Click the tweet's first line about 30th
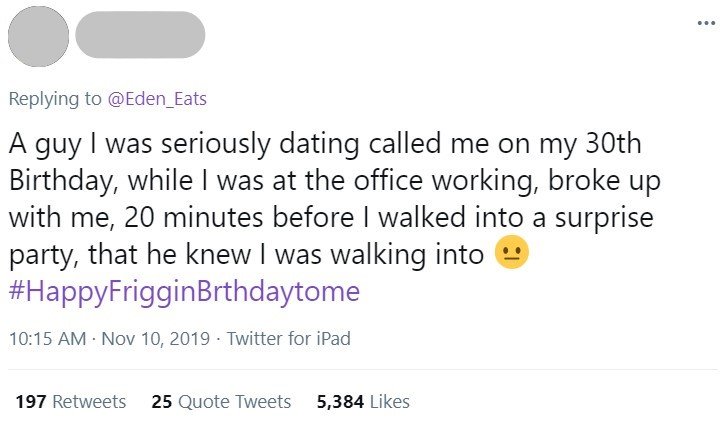This screenshot has width=728, height=425. [x=325, y=143]
